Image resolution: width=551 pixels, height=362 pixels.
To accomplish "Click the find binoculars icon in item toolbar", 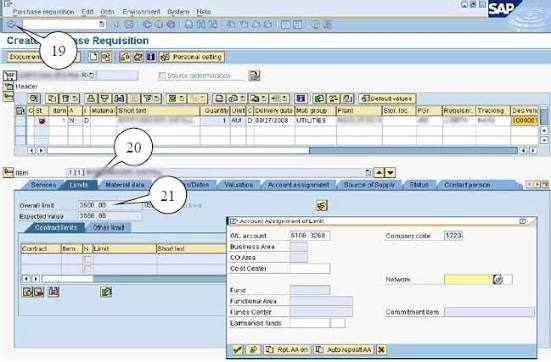I will 119,99.
